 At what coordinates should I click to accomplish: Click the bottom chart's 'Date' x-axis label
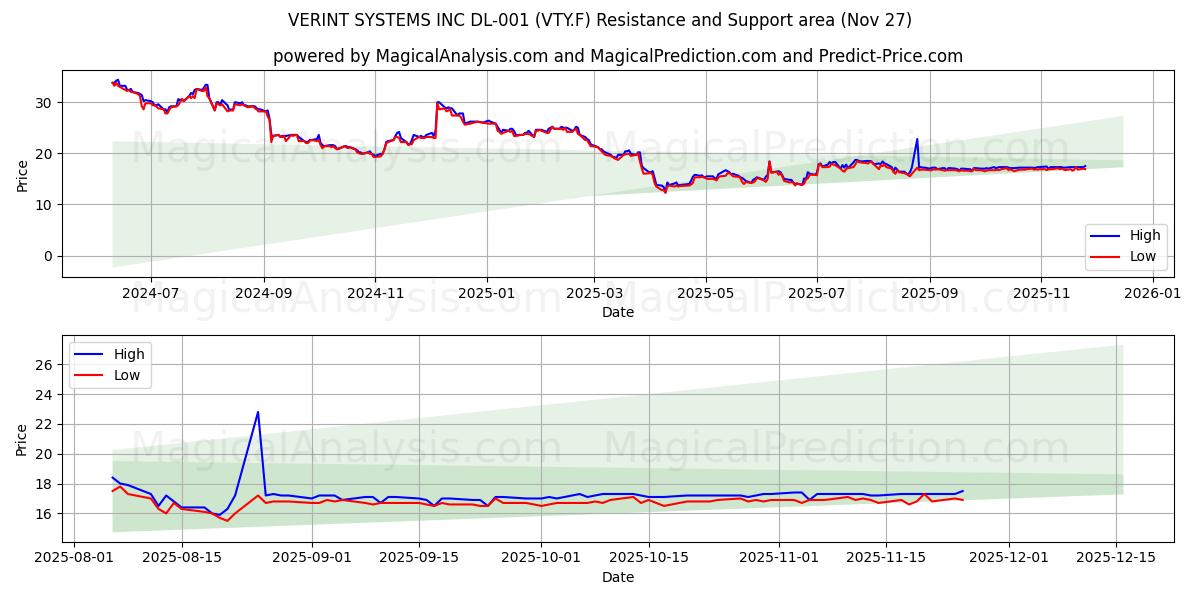[617, 577]
